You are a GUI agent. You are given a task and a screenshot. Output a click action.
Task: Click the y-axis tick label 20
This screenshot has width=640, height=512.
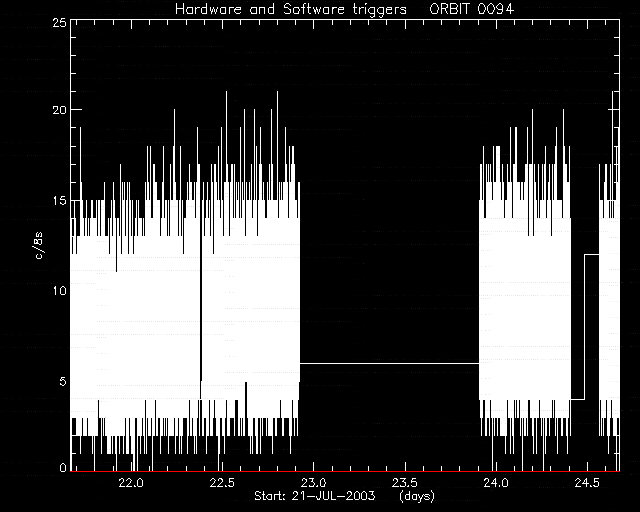[59, 110]
